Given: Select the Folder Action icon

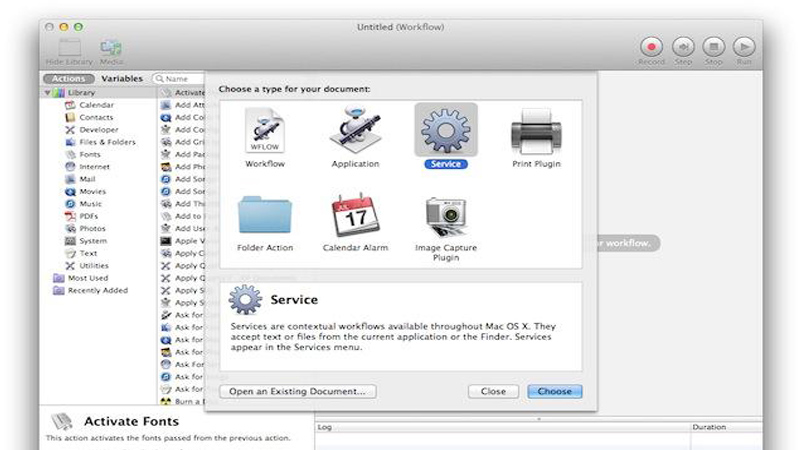Looking at the screenshot, I should click(x=265, y=215).
